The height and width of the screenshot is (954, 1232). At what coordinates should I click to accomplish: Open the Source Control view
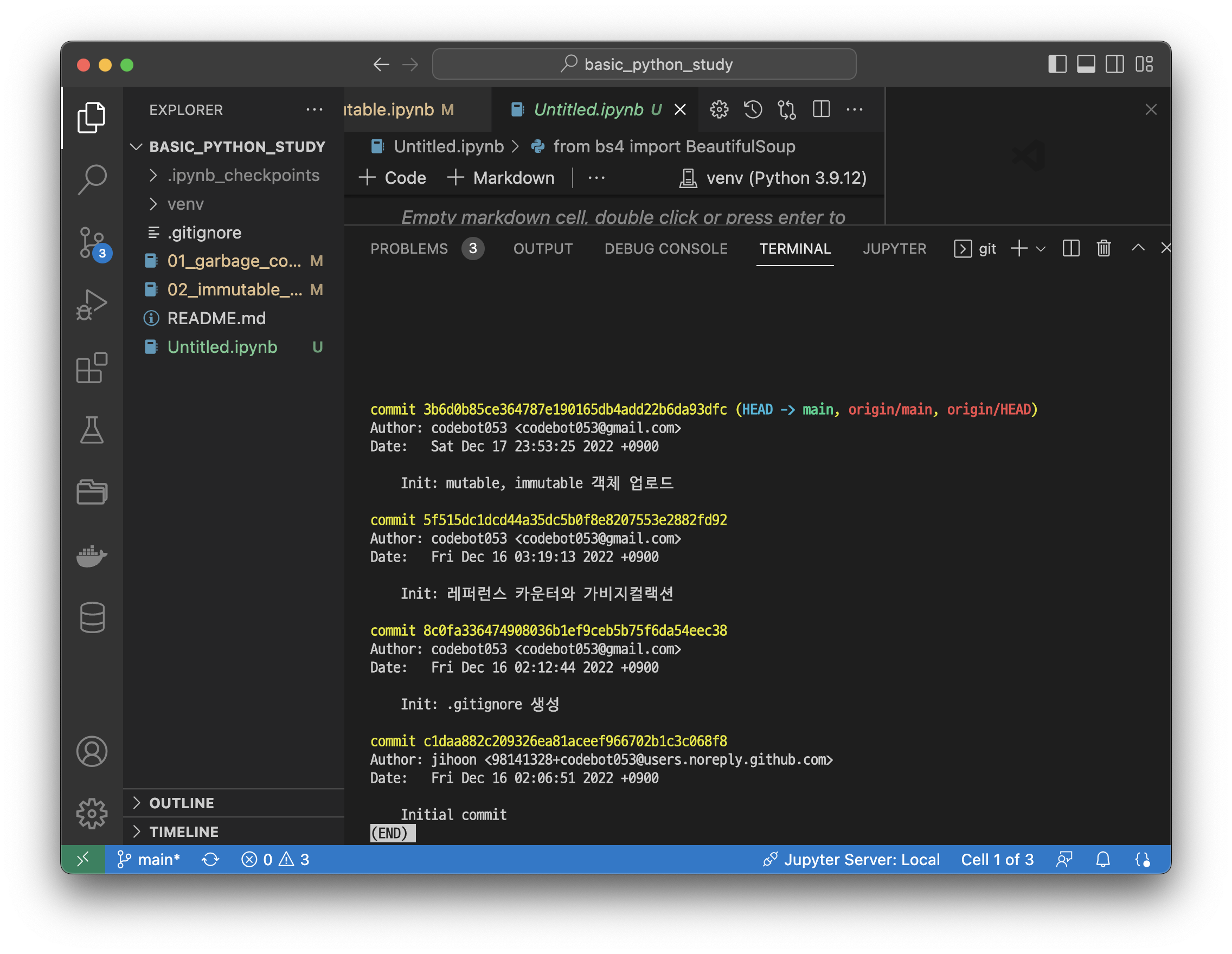(x=92, y=242)
